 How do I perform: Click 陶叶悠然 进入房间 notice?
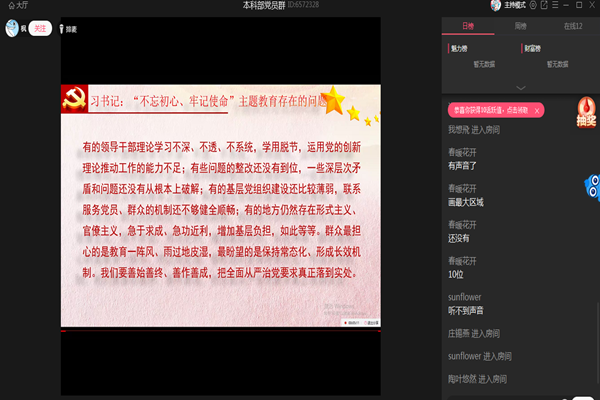coord(478,379)
